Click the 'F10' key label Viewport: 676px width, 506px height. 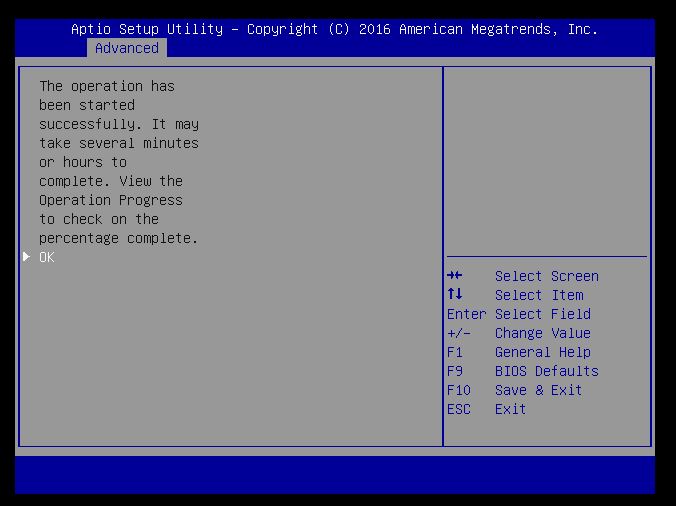coord(459,390)
